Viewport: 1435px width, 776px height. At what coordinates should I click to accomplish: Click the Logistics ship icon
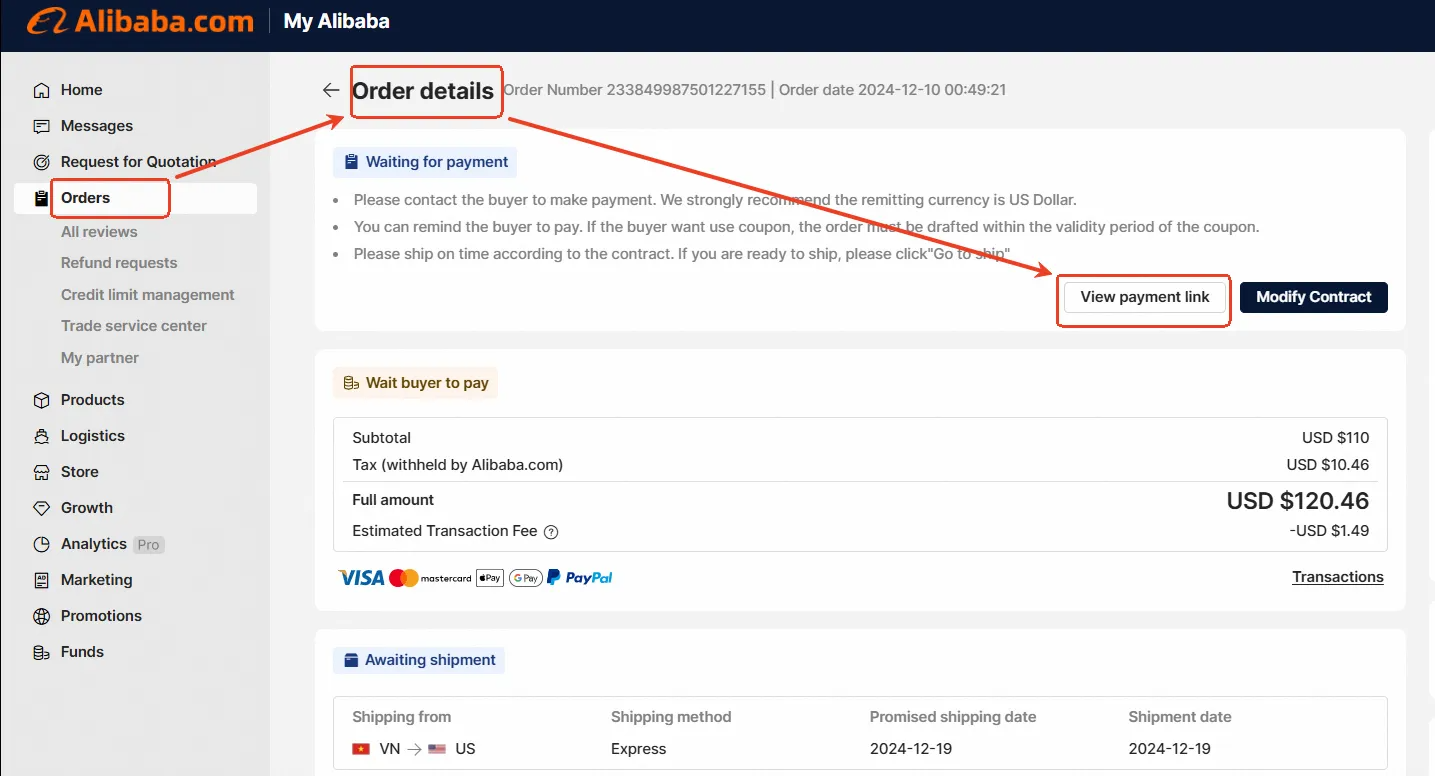[x=41, y=436]
